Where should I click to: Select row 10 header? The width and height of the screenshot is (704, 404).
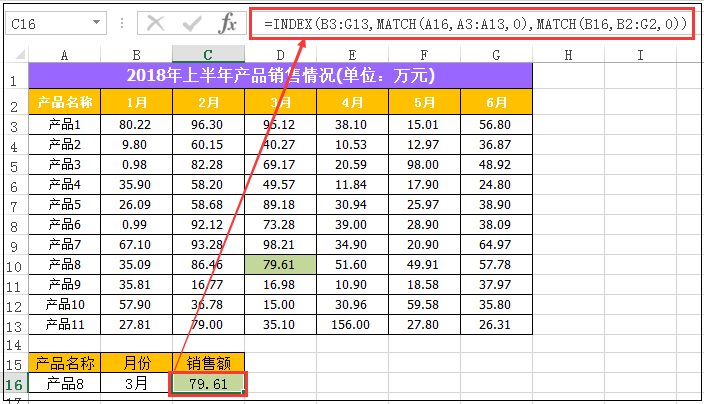[x=14, y=267]
